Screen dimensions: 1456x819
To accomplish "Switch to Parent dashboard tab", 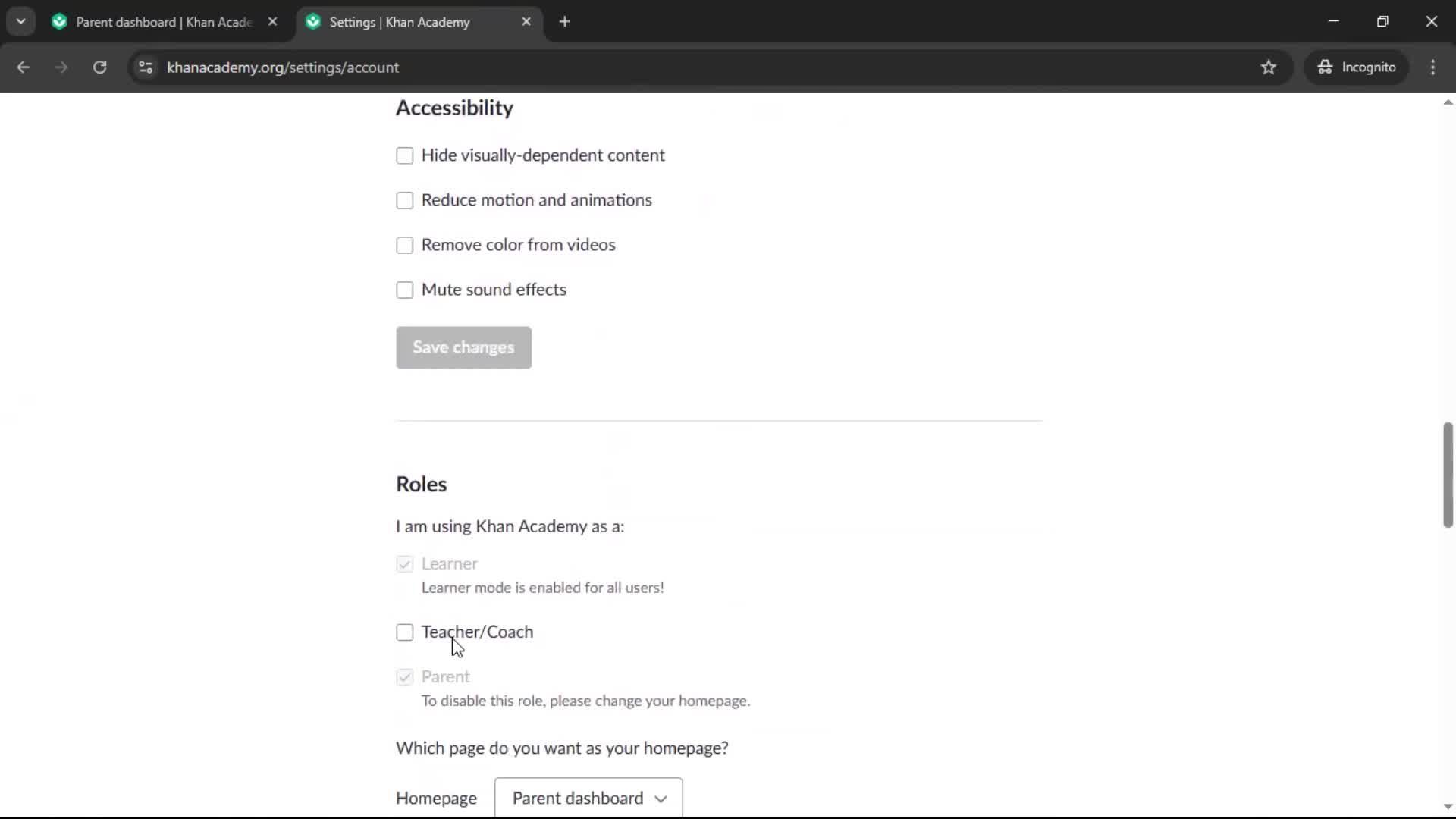I will pyautogui.click(x=164, y=22).
